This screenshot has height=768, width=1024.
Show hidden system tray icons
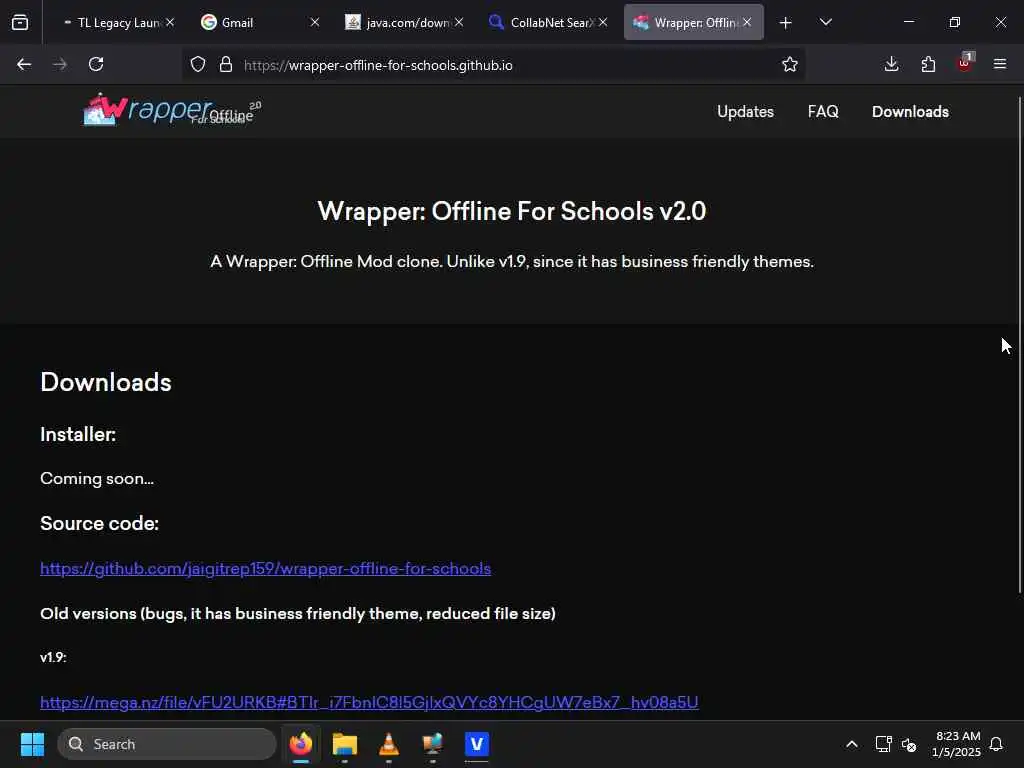click(852, 744)
